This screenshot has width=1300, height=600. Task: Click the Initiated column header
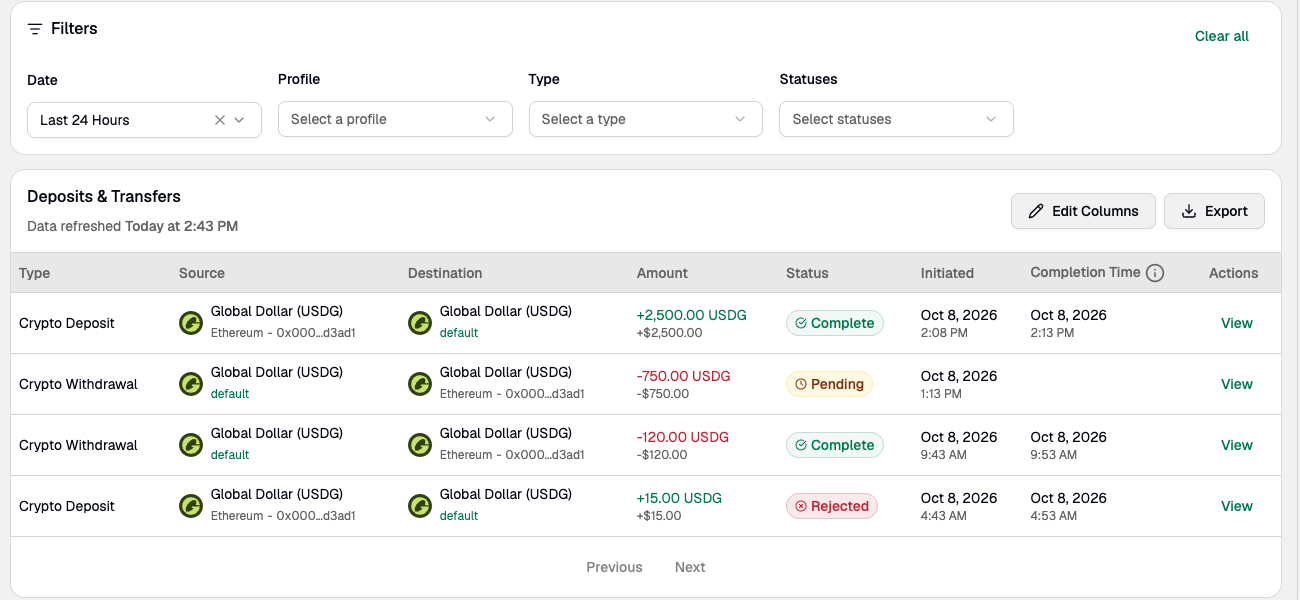pyautogui.click(x=947, y=273)
